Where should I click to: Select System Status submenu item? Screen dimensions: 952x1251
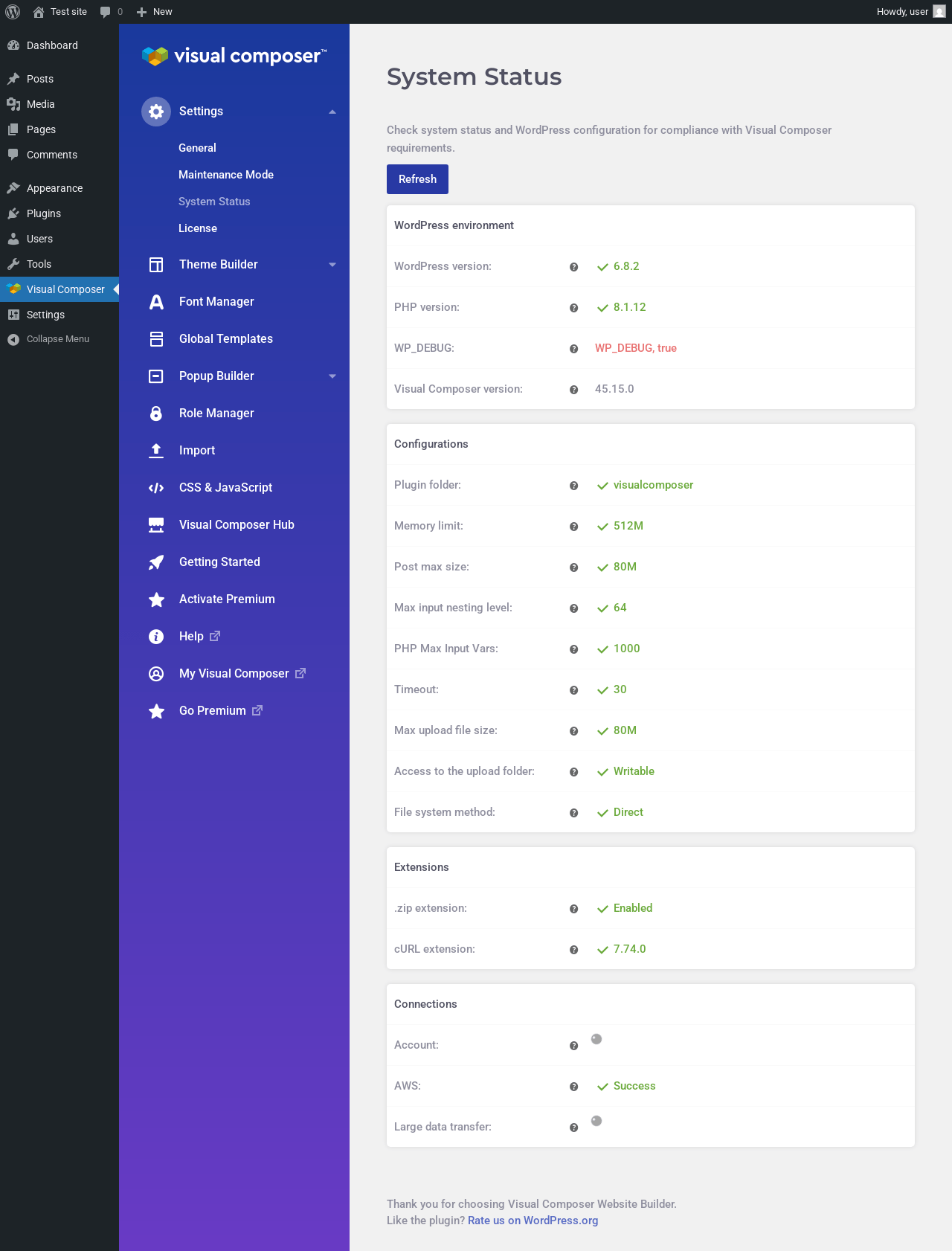(x=214, y=202)
